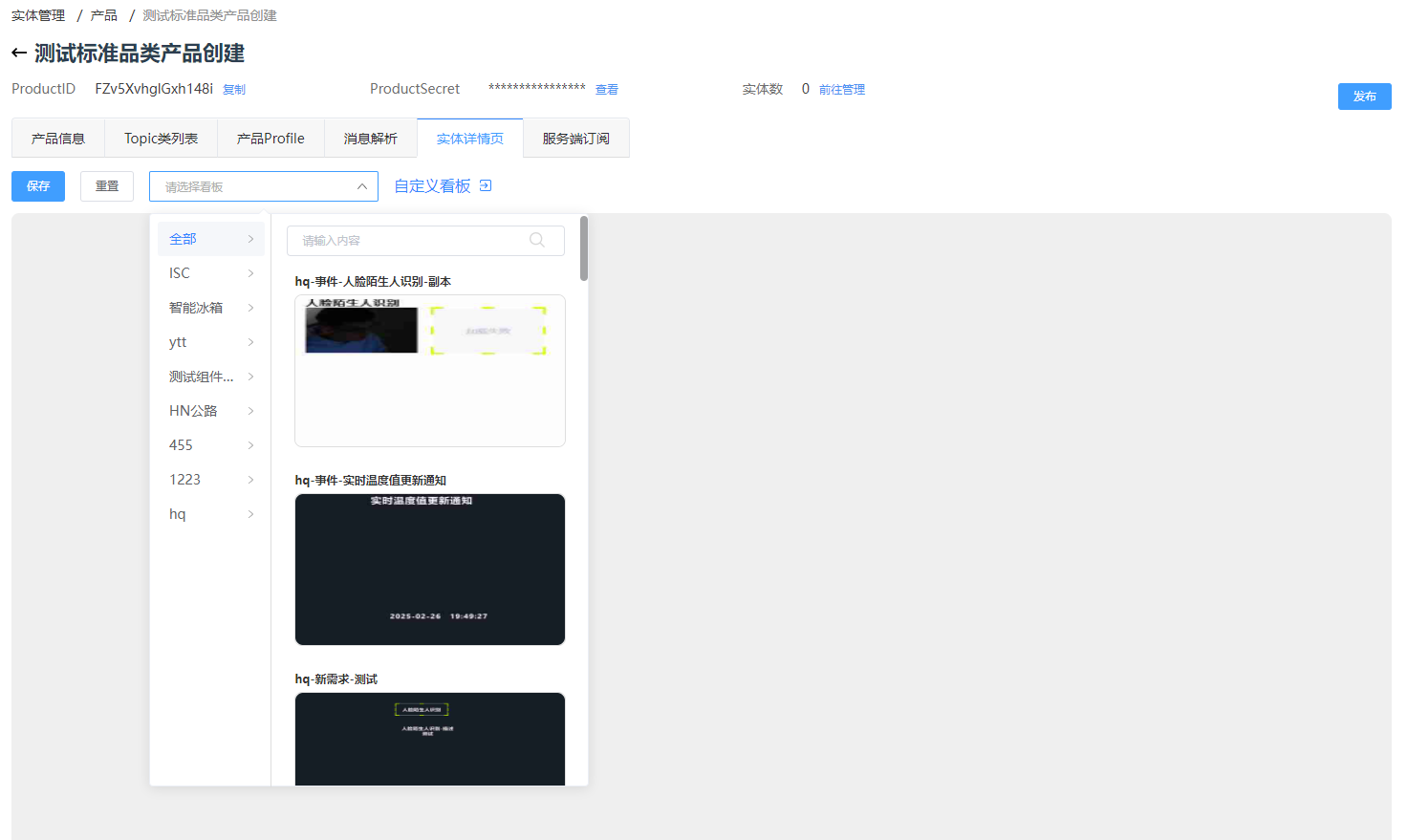Go to the 服务端订阅 tab

pos(576,139)
